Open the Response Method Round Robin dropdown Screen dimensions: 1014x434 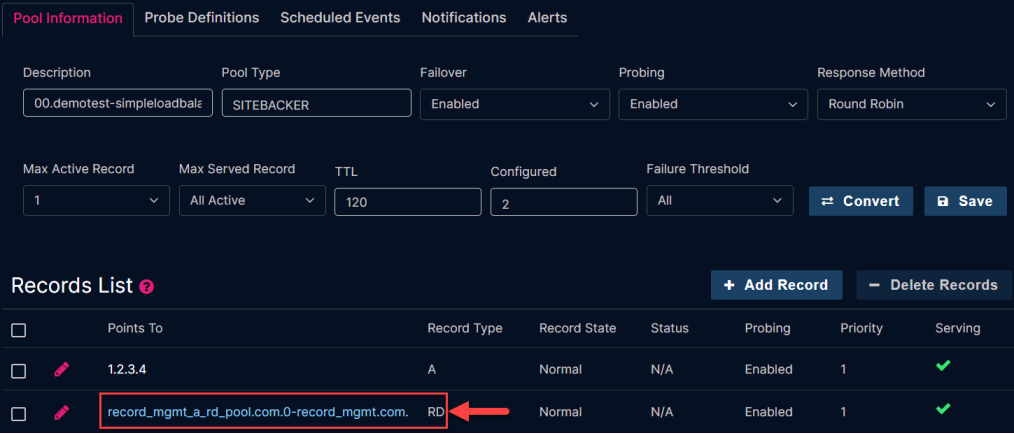[x=911, y=104]
